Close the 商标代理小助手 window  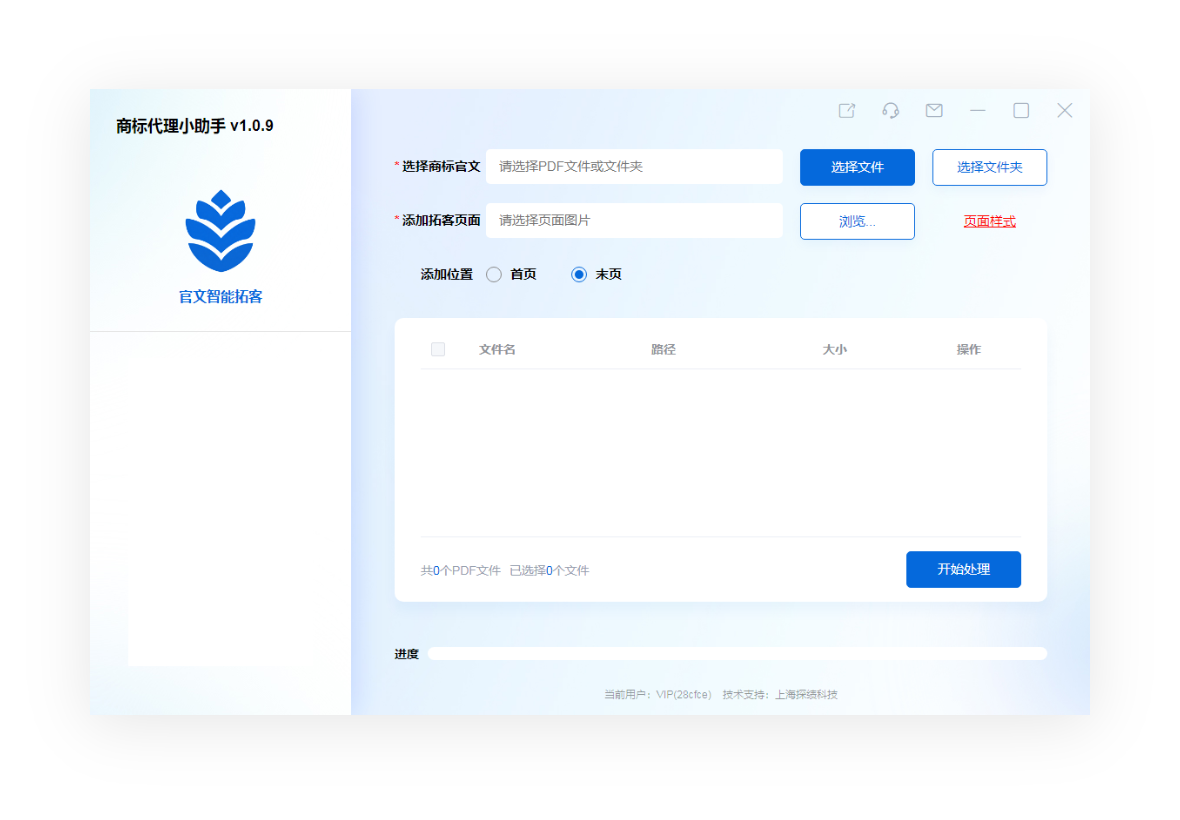(x=1065, y=111)
